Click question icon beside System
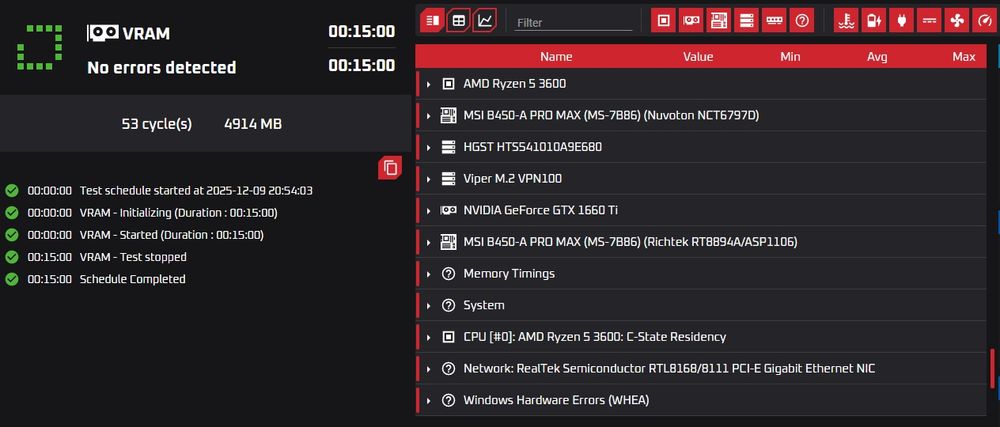This screenshot has width=1000, height=427. click(x=448, y=305)
